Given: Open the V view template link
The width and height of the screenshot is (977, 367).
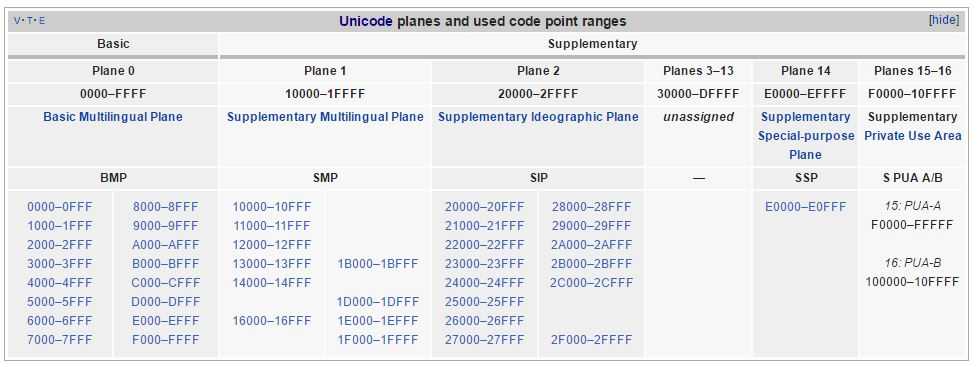Looking at the screenshot, I should tap(16, 21).
